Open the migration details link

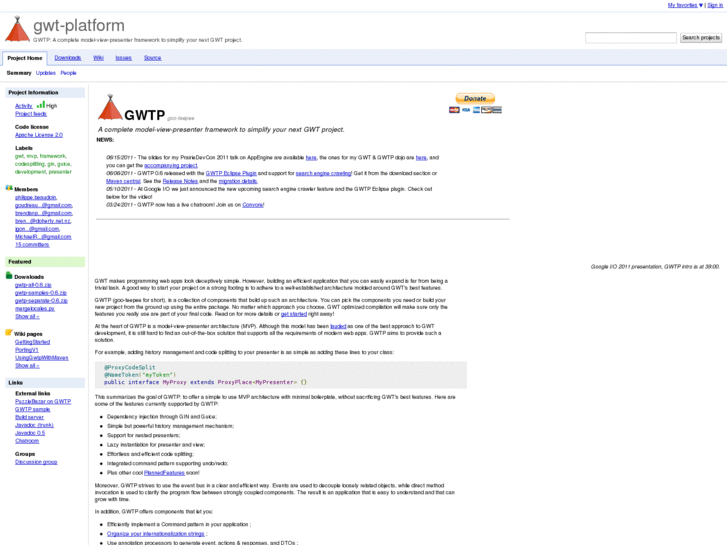coord(238,181)
